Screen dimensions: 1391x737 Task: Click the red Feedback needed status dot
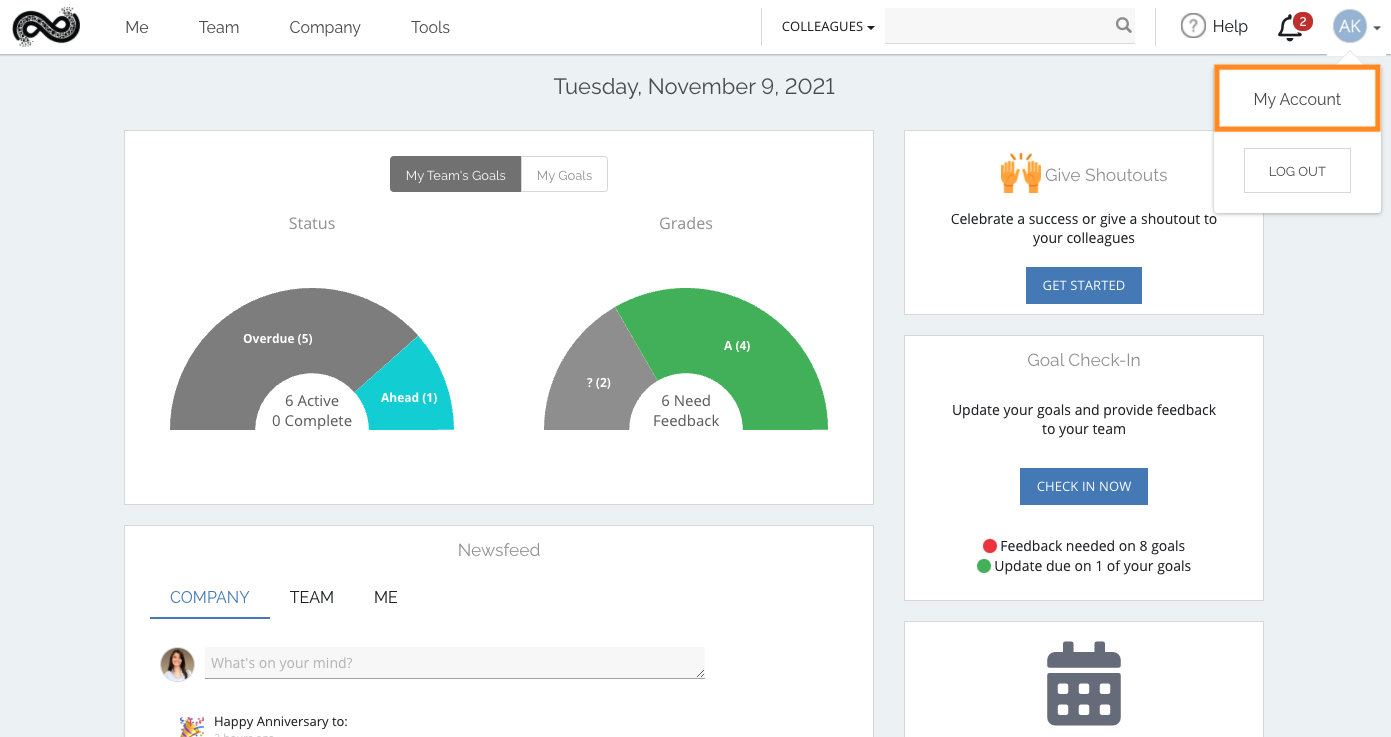pos(990,546)
